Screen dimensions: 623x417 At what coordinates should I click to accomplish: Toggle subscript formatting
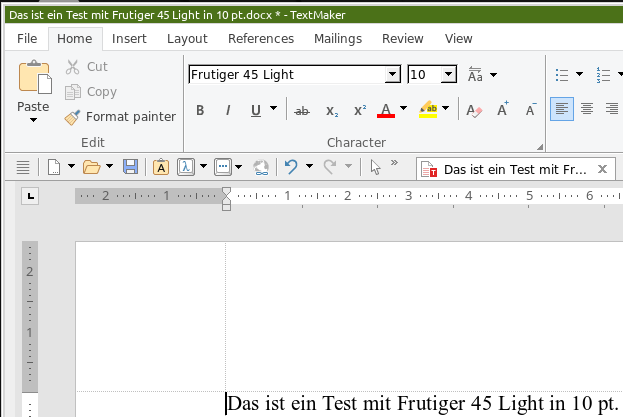coord(332,111)
